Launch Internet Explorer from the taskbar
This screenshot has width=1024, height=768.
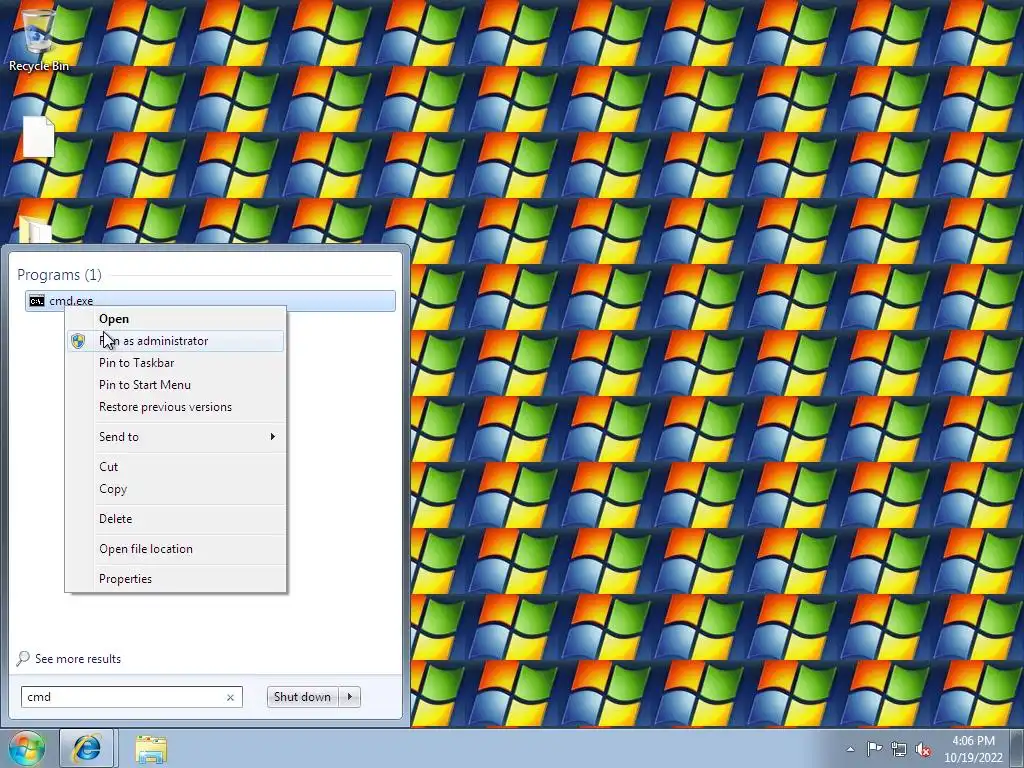[x=87, y=748]
